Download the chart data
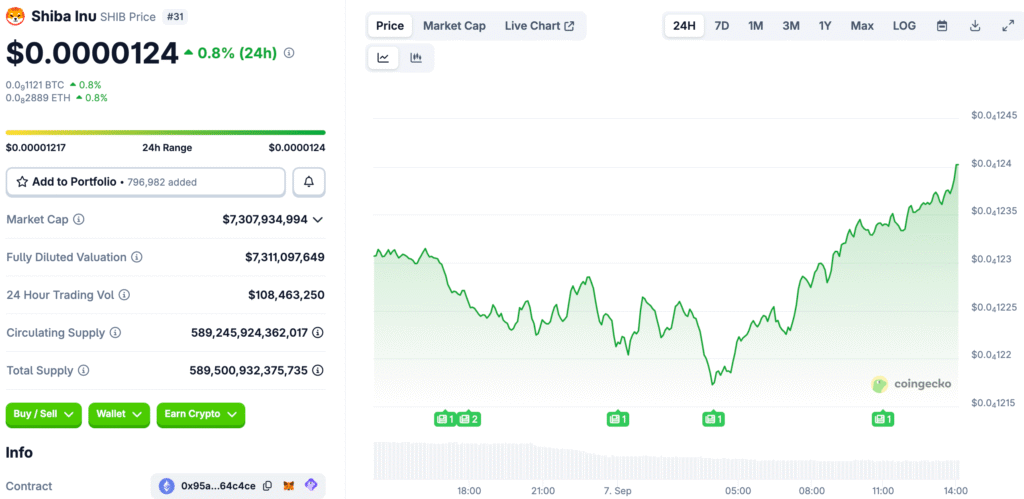The image size is (1024, 499). pos(975,26)
